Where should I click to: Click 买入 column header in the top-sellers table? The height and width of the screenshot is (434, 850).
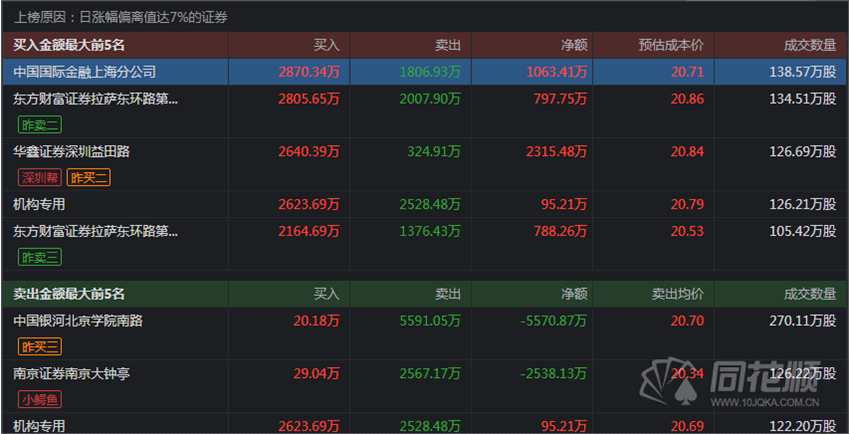tap(326, 294)
